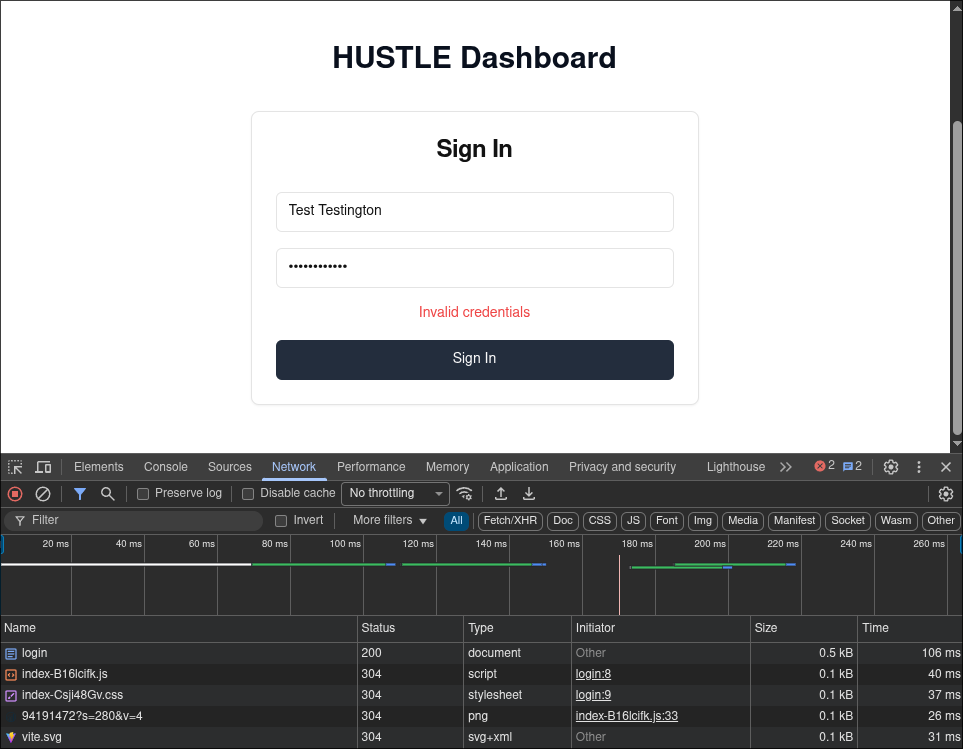The height and width of the screenshot is (749, 963).
Task: Open DevTools three-dot customize menu
Action: pos(919,467)
